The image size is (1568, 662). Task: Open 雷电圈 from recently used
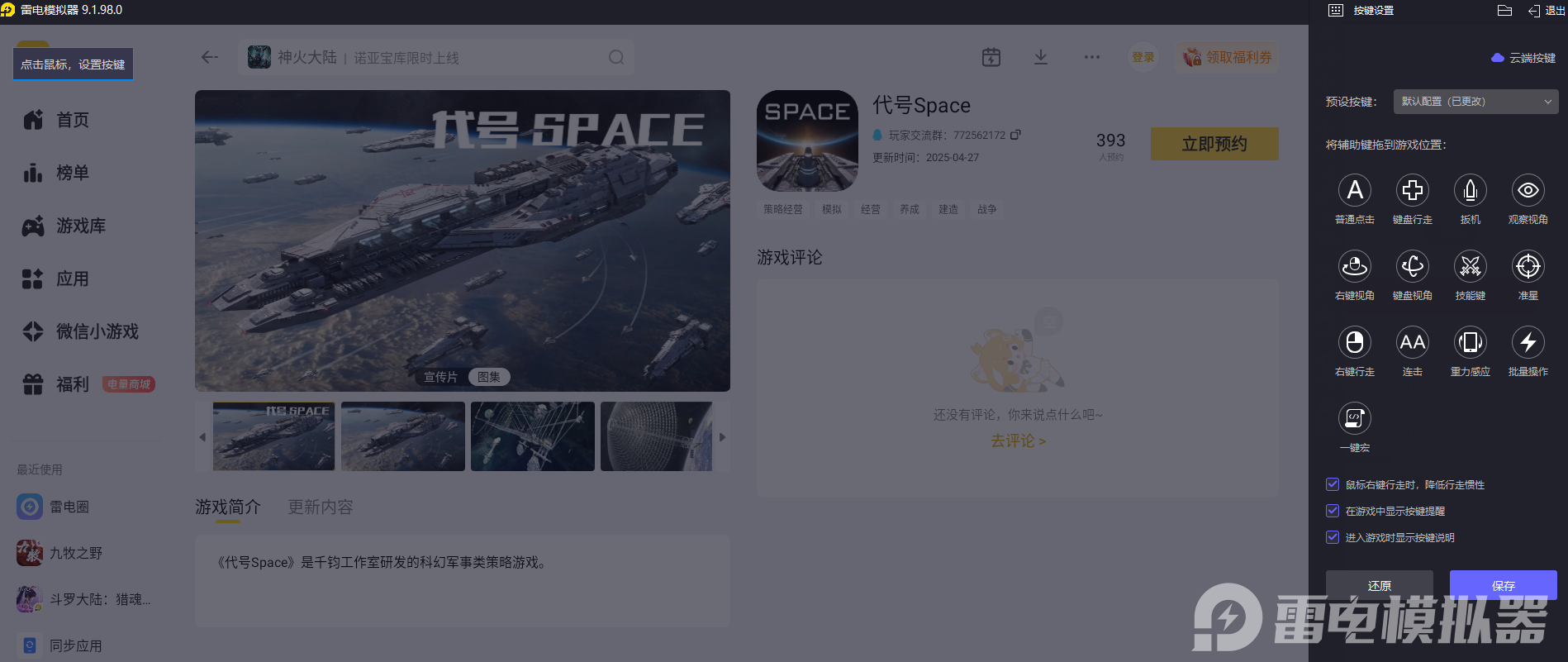pyautogui.click(x=53, y=507)
